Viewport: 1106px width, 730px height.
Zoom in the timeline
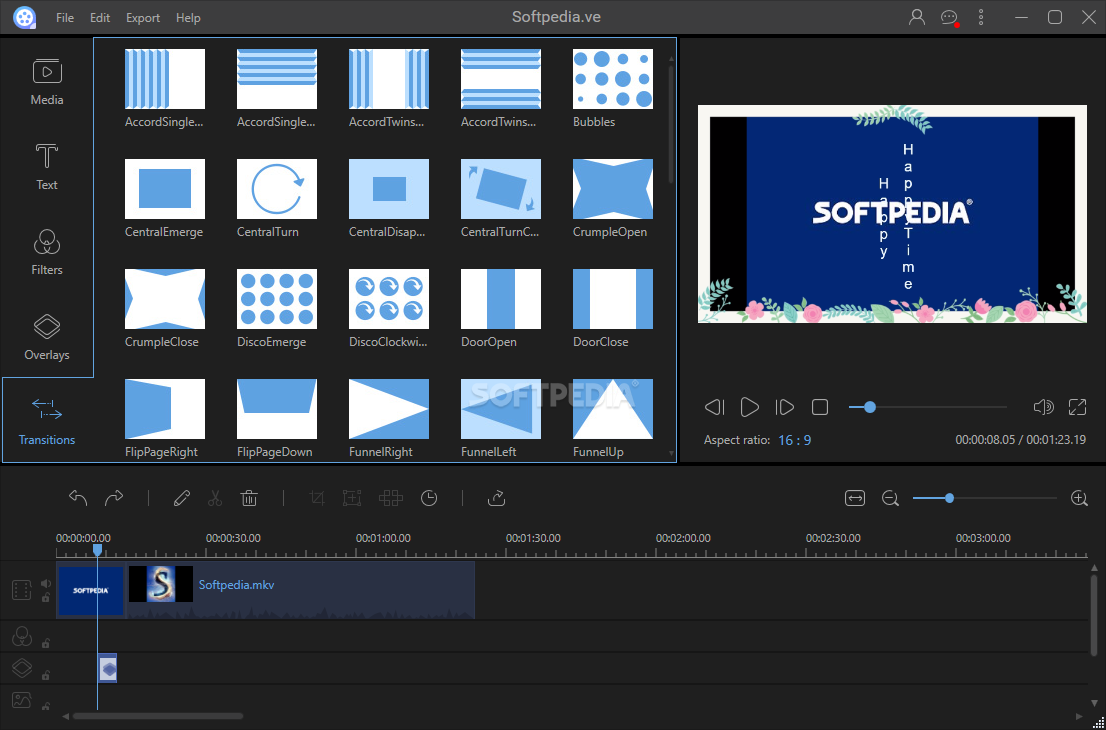1079,498
